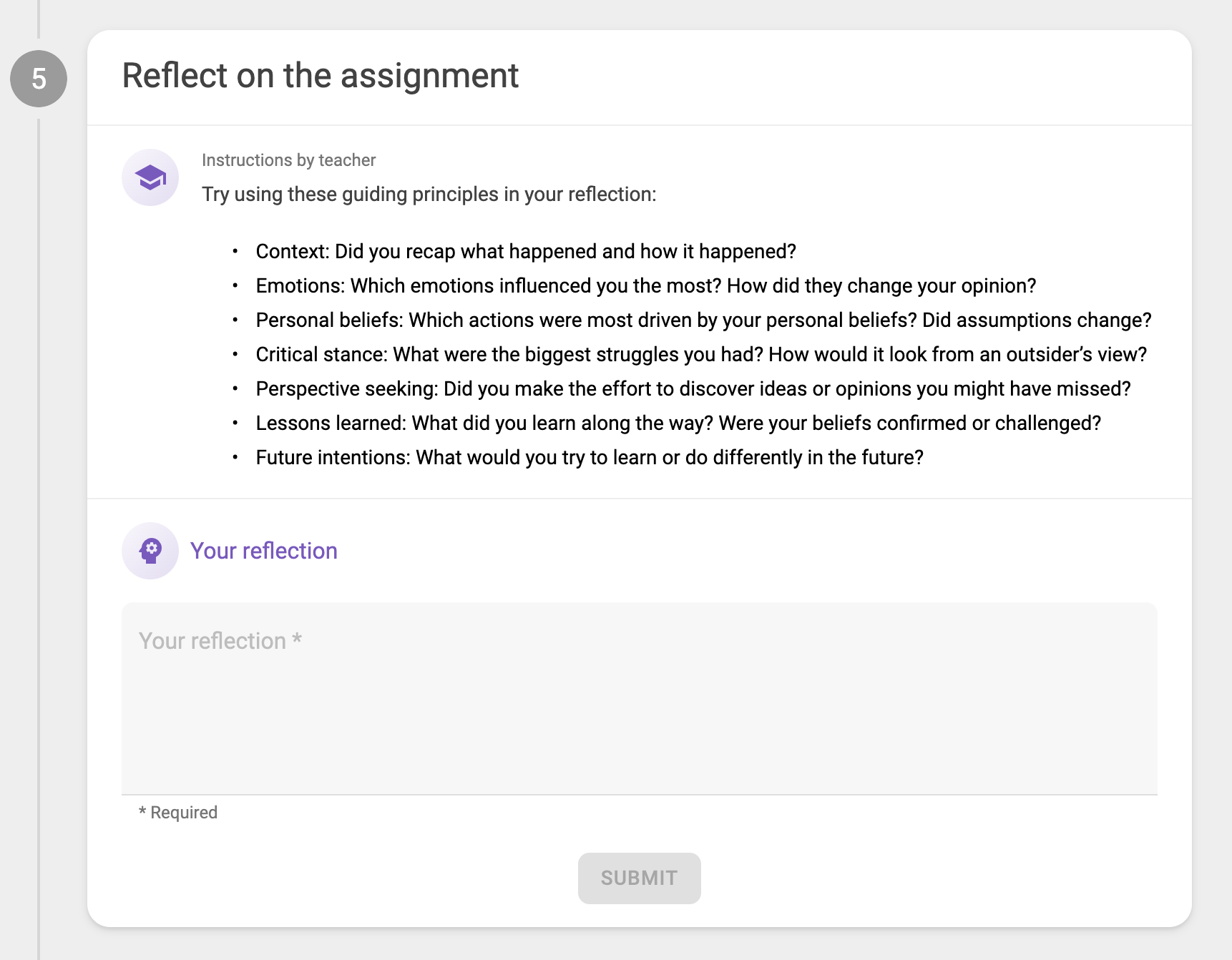
Task: Select the Perspective seeking principle line
Action: pos(693,389)
